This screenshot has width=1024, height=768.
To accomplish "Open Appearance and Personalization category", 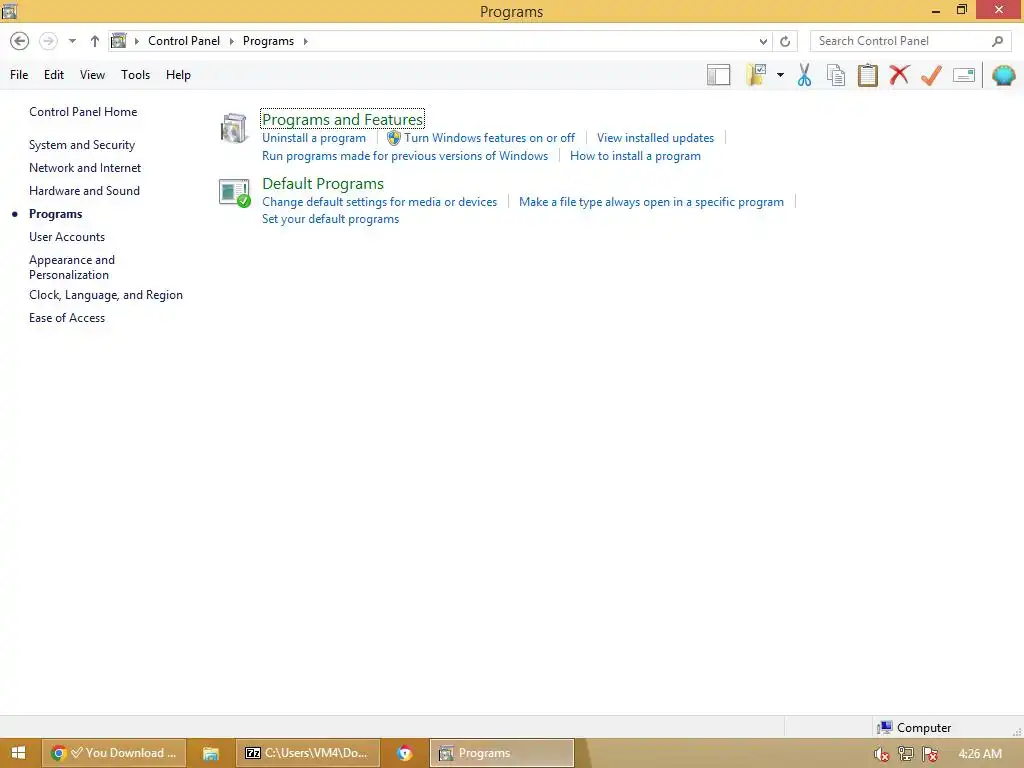I will 72,267.
